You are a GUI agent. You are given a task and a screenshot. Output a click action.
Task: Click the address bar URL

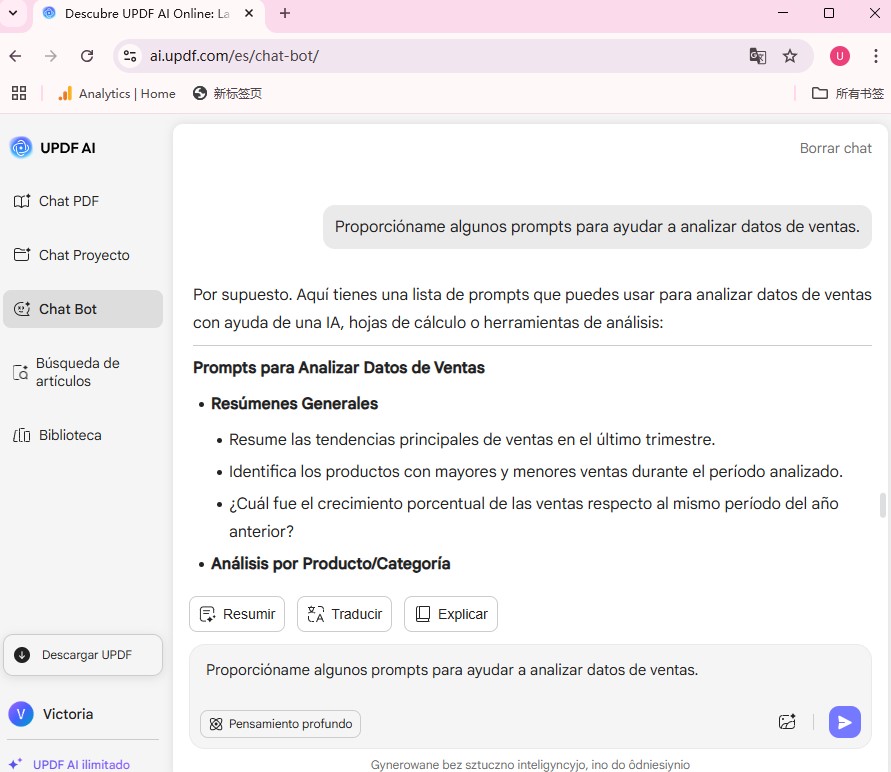pos(234,56)
